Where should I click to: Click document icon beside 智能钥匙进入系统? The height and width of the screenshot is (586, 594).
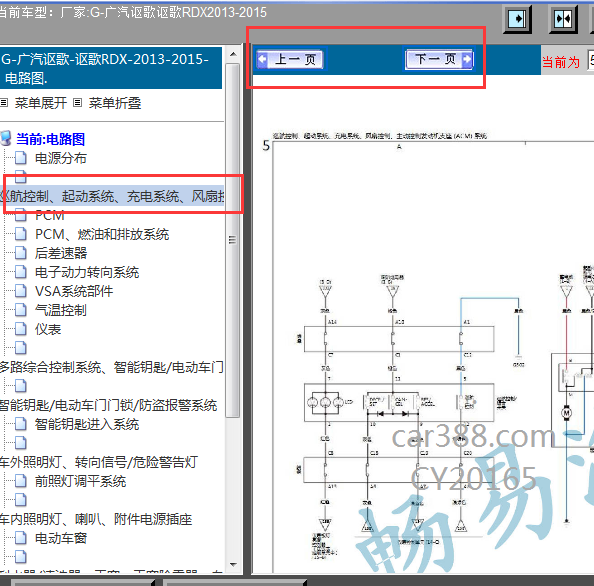[21, 423]
